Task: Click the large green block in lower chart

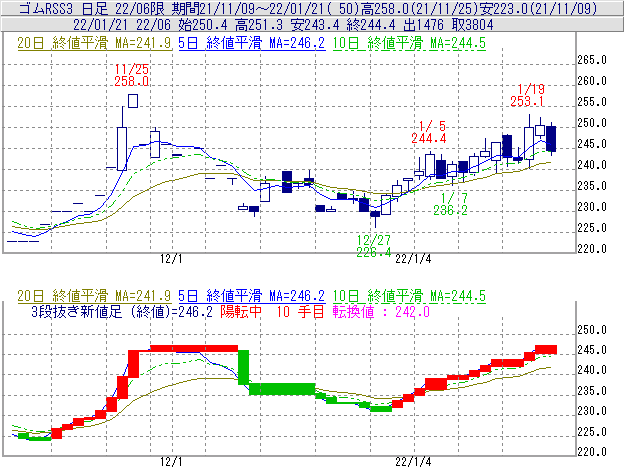Action: (282, 389)
